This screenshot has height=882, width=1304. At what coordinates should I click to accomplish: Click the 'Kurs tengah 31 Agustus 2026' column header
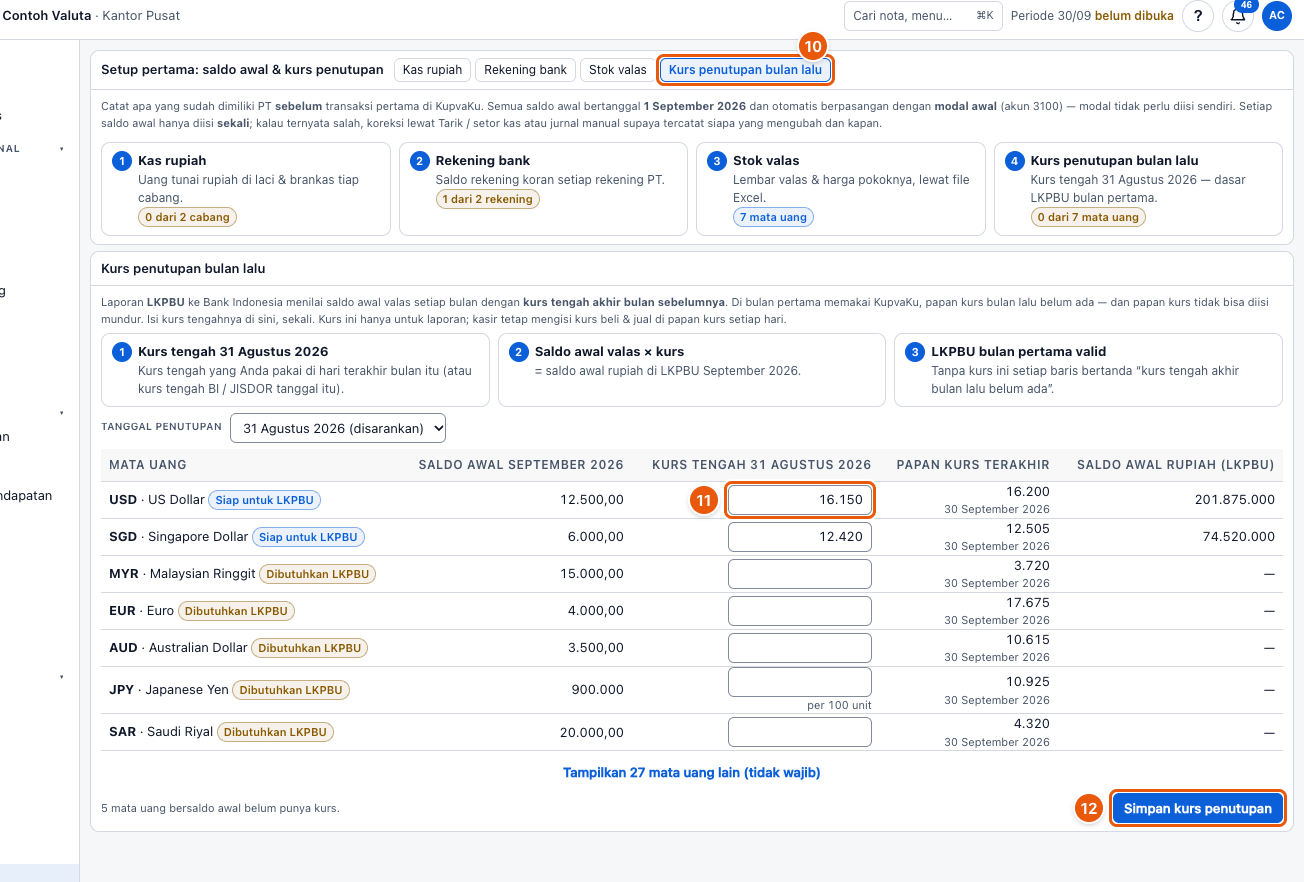(x=762, y=465)
